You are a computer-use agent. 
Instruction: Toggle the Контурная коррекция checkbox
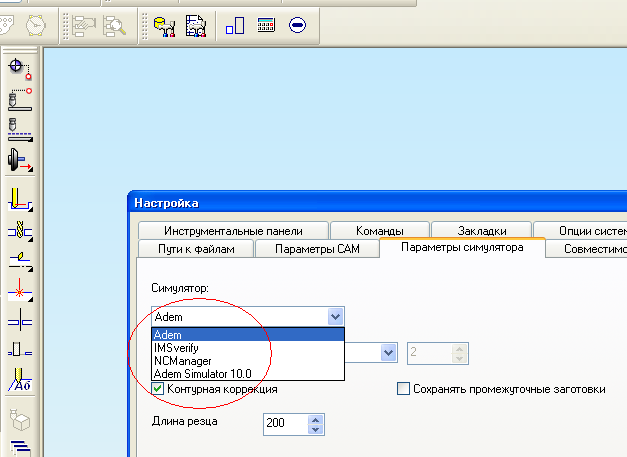click(x=158, y=389)
